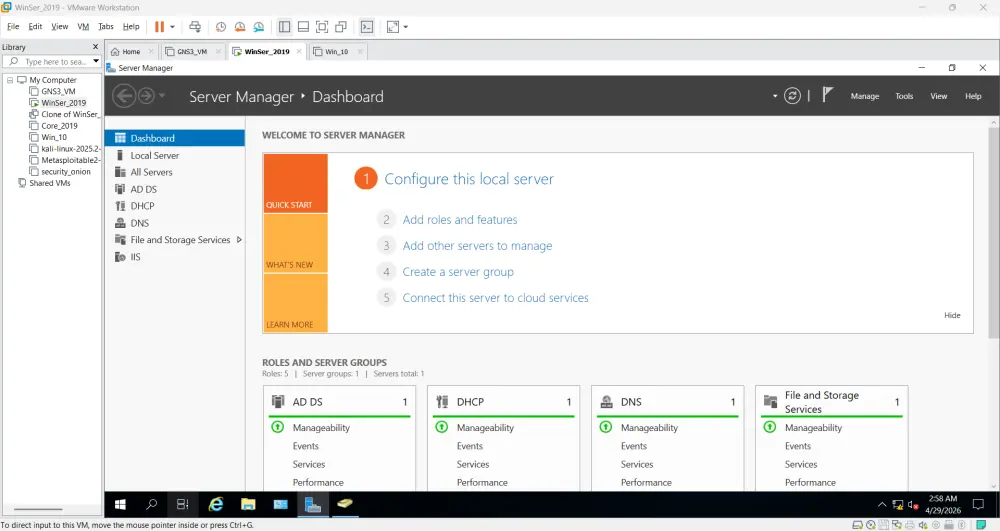Switch to the Win_10 tab

click(x=336, y=52)
